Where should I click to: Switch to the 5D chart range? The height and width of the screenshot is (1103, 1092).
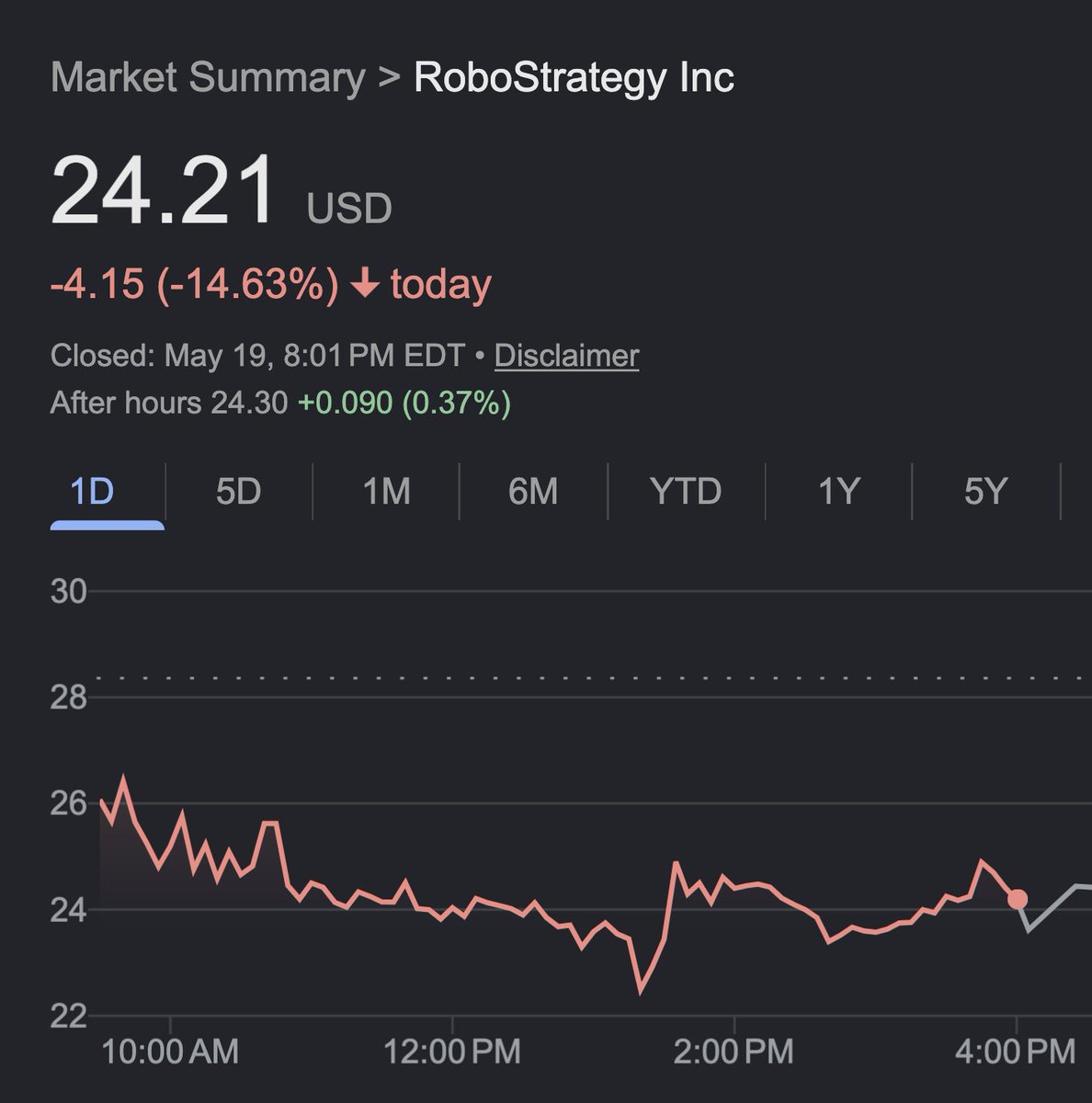click(x=238, y=492)
